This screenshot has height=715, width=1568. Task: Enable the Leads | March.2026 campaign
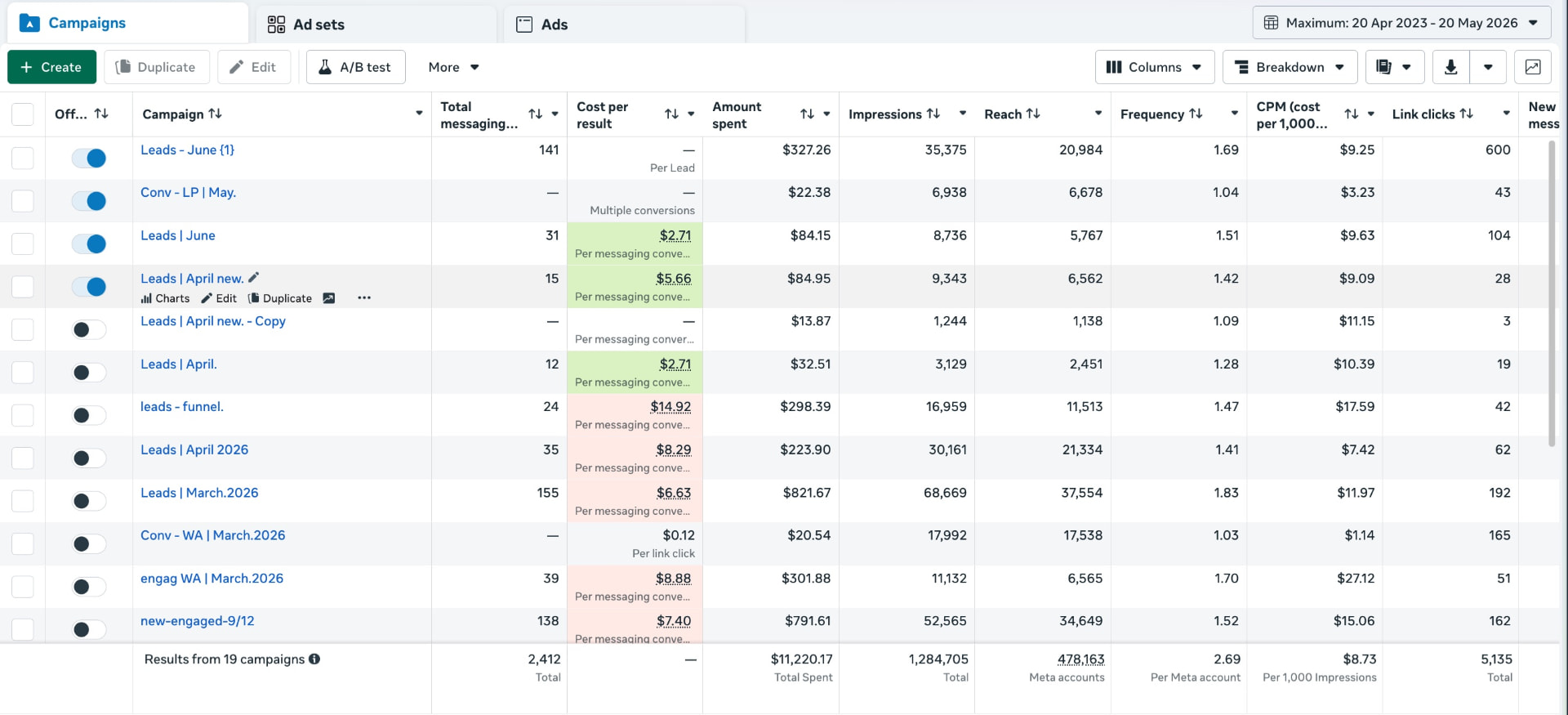click(89, 501)
